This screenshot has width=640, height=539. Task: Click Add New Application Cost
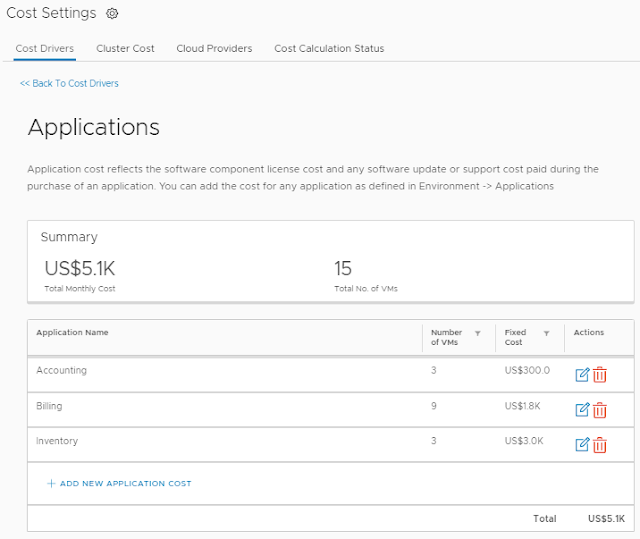(119, 484)
